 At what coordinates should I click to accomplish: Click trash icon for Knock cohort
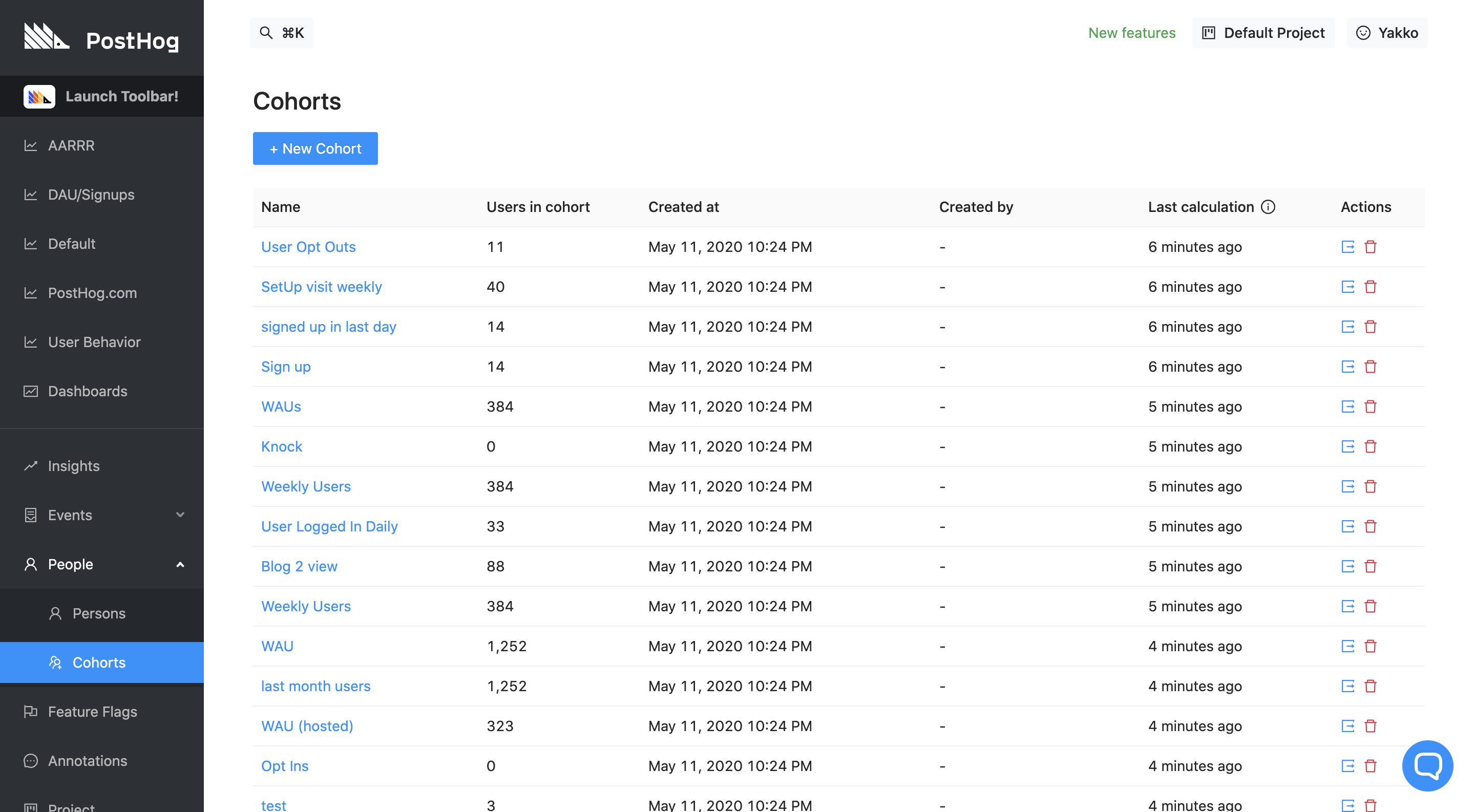coord(1370,446)
